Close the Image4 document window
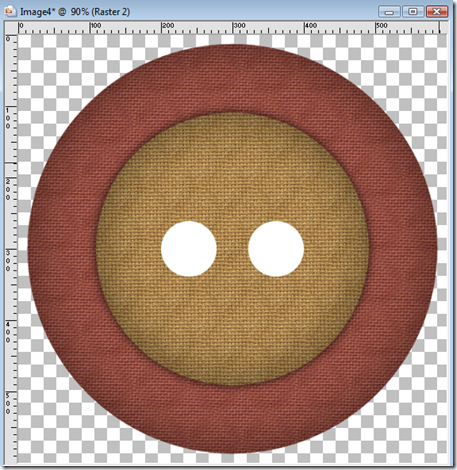 click(x=437, y=12)
